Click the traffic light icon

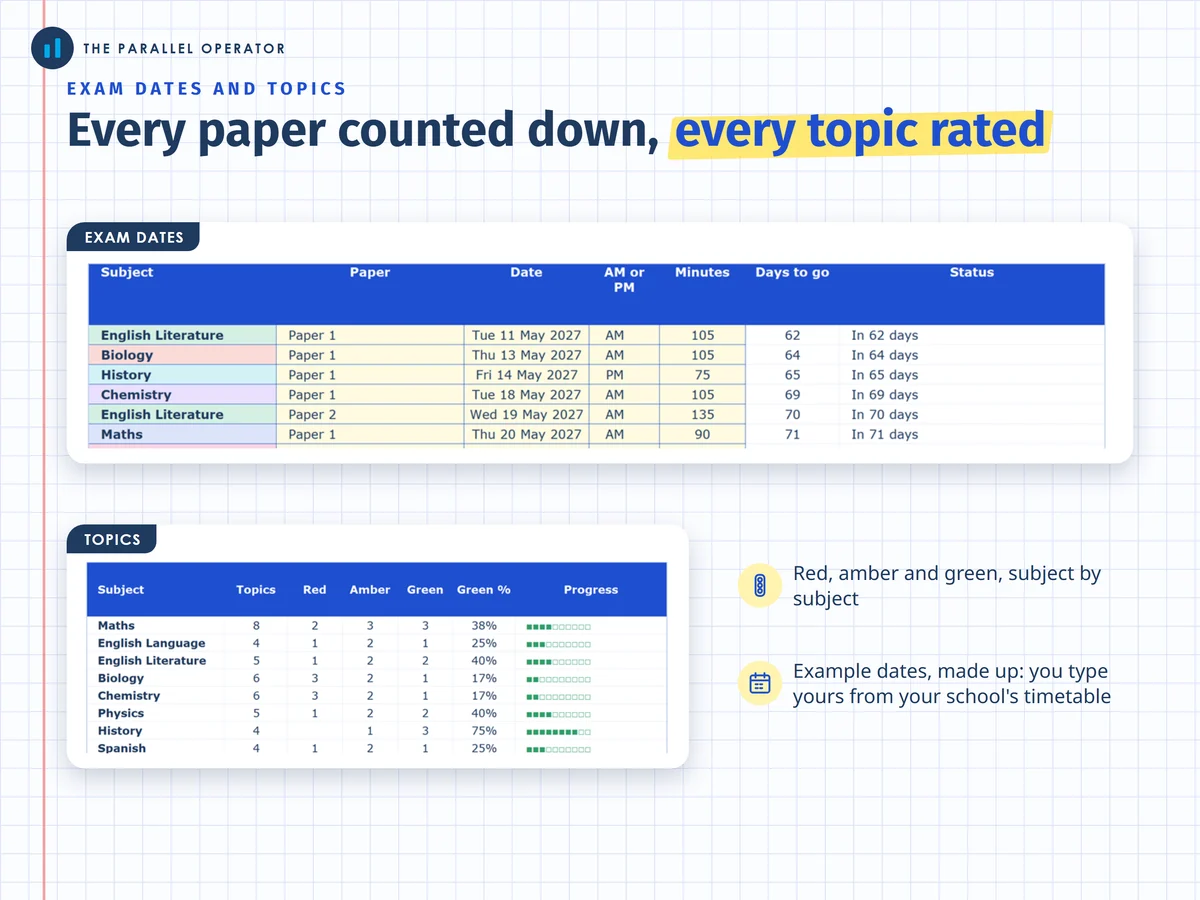coord(759,586)
